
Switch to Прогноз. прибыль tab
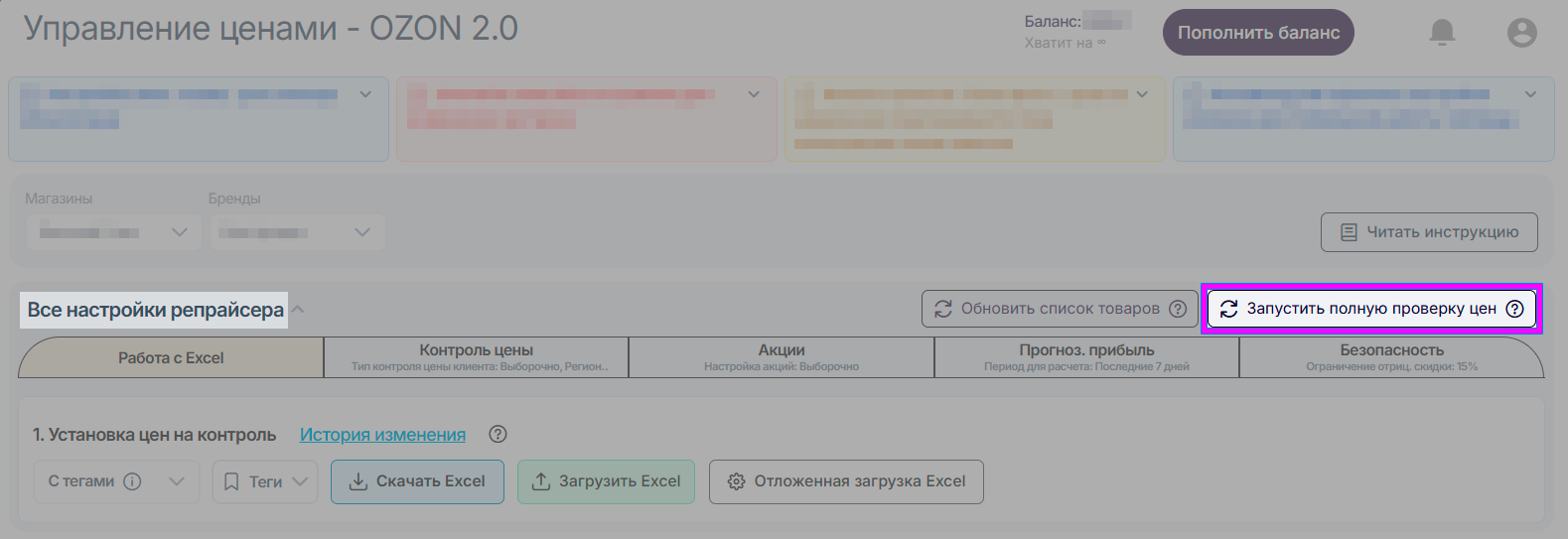[x=1086, y=357]
